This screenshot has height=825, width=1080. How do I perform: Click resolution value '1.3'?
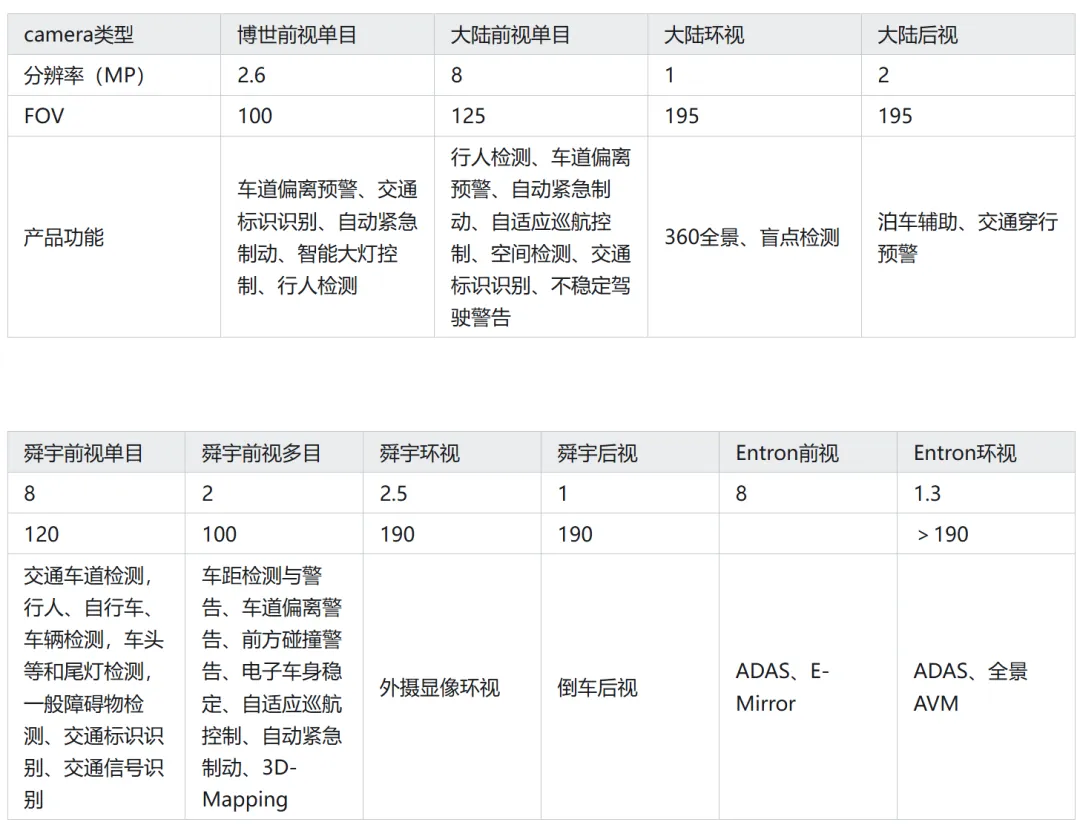(986, 493)
